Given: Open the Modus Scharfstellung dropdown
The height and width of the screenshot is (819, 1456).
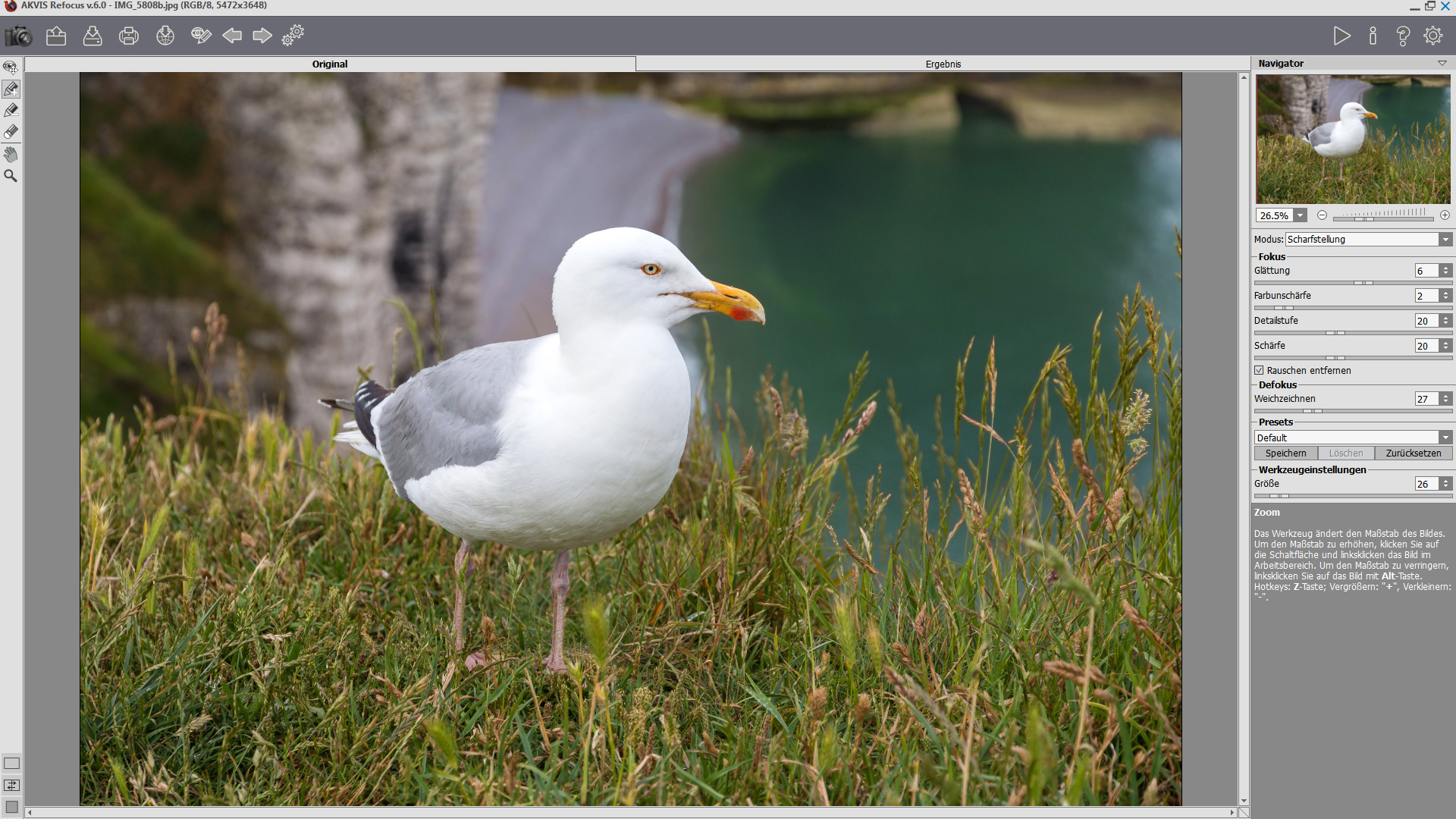Looking at the screenshot, I should 1445,240.
